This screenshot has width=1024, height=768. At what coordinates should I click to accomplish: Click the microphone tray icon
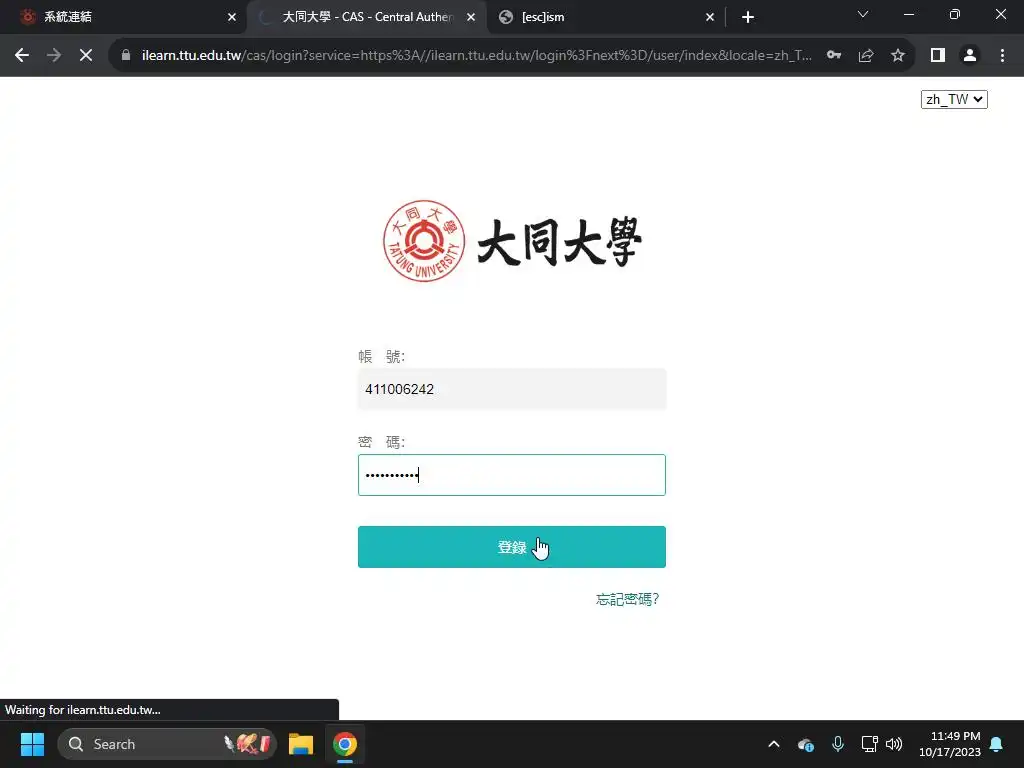838,744
